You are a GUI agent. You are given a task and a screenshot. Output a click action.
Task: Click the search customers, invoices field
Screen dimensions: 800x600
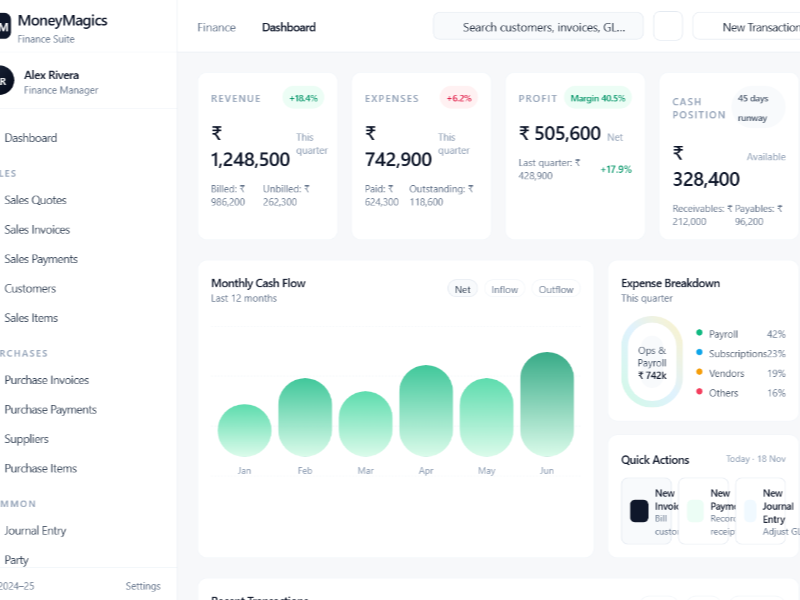(x=538, y=27)
